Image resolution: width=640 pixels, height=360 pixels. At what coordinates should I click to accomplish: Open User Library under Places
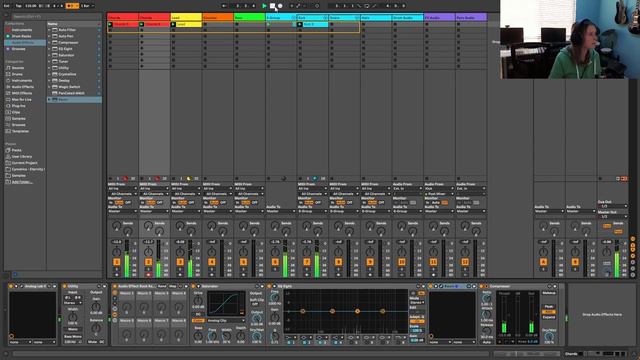click(22, 157)
